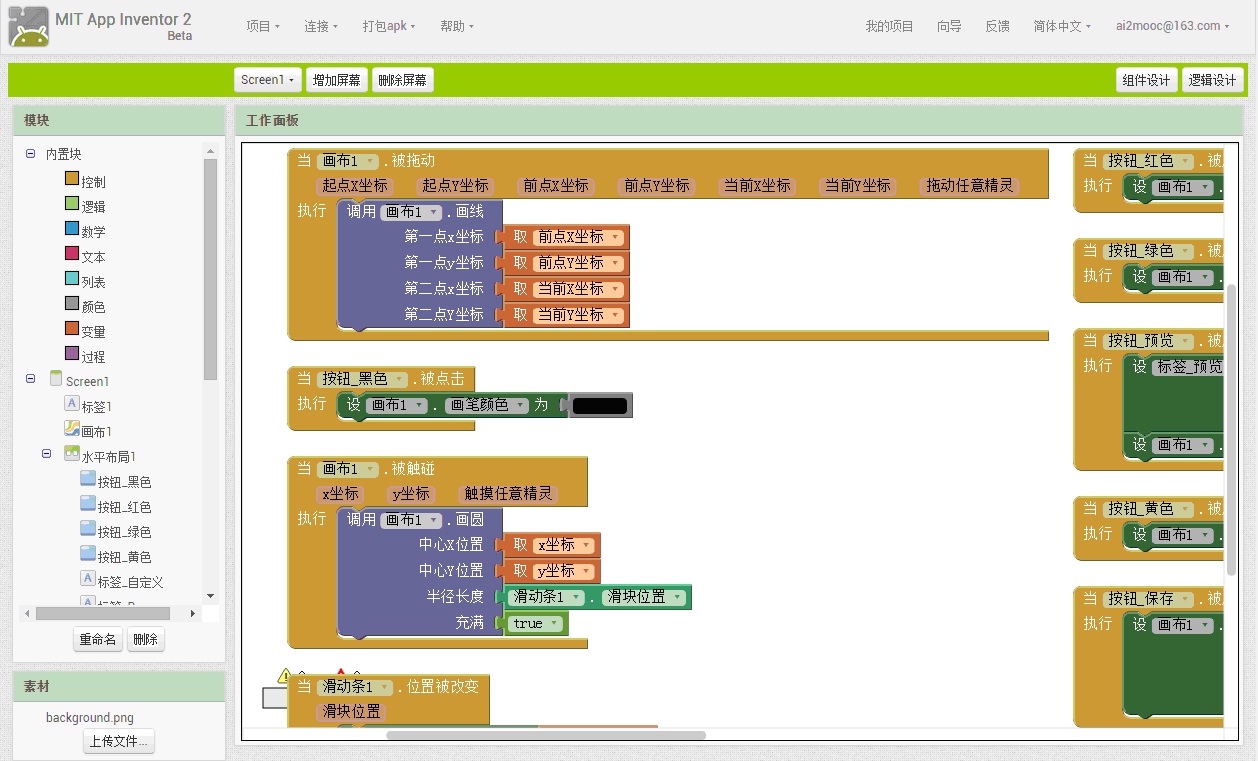Select the 颜色 block category swatch
Viewport: 1258px width, 761px height.
click(x=72, y=304)
